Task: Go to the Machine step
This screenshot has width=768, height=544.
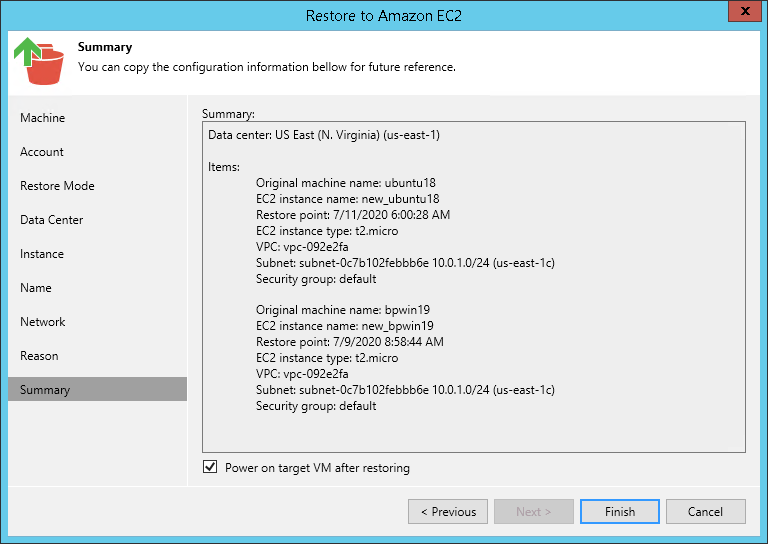Action: pyautogui.click(x=43, y=118)
